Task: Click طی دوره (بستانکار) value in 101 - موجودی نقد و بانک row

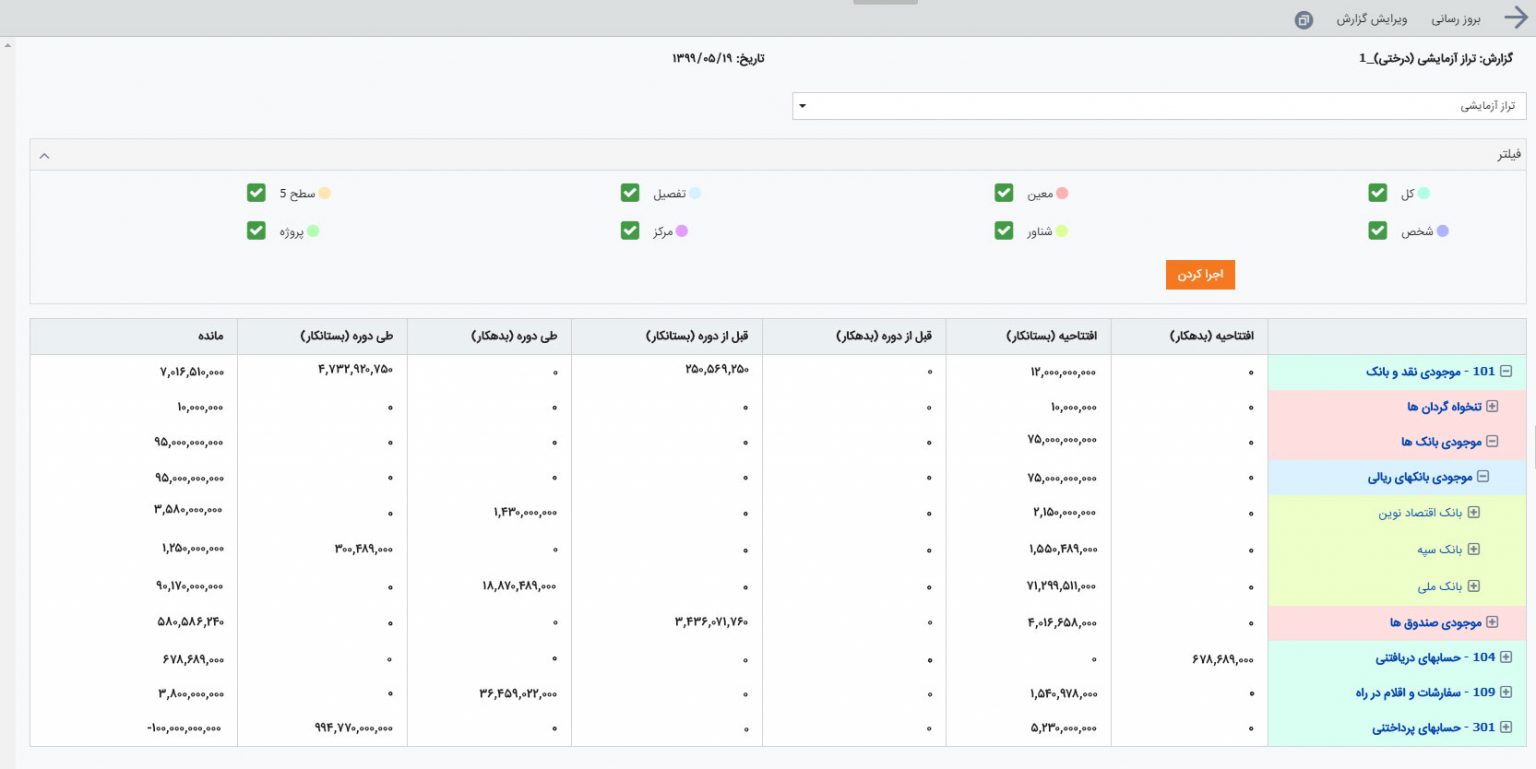Action: [355, 370]
